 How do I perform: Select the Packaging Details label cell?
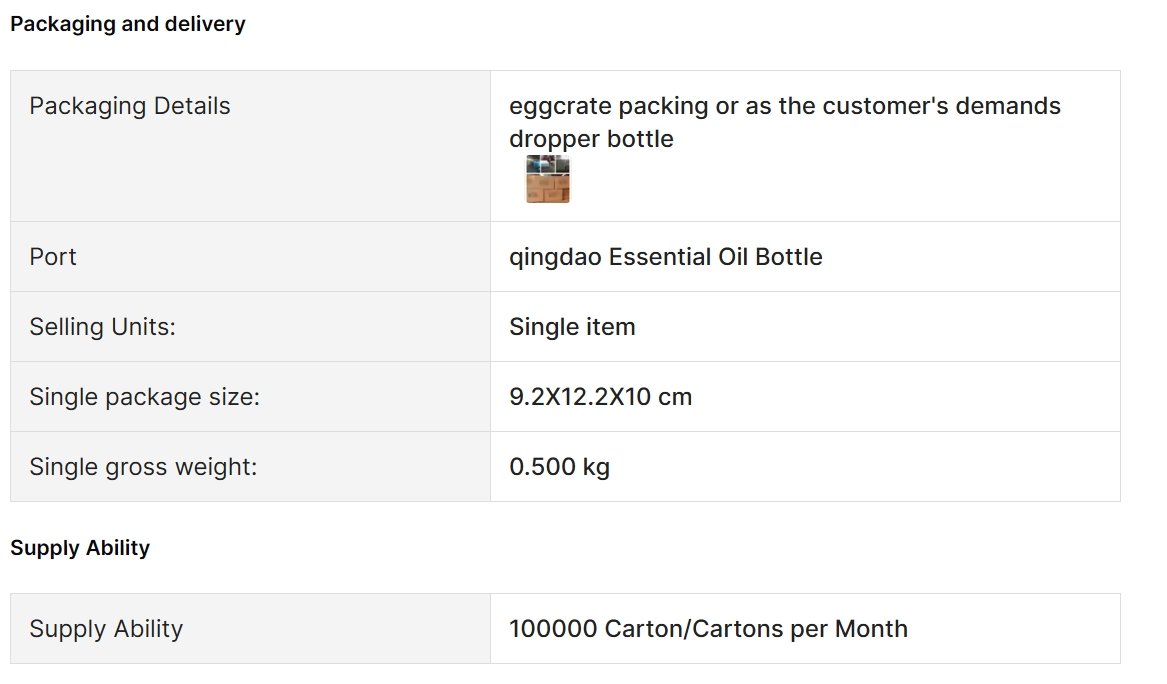tap(250, 146)
